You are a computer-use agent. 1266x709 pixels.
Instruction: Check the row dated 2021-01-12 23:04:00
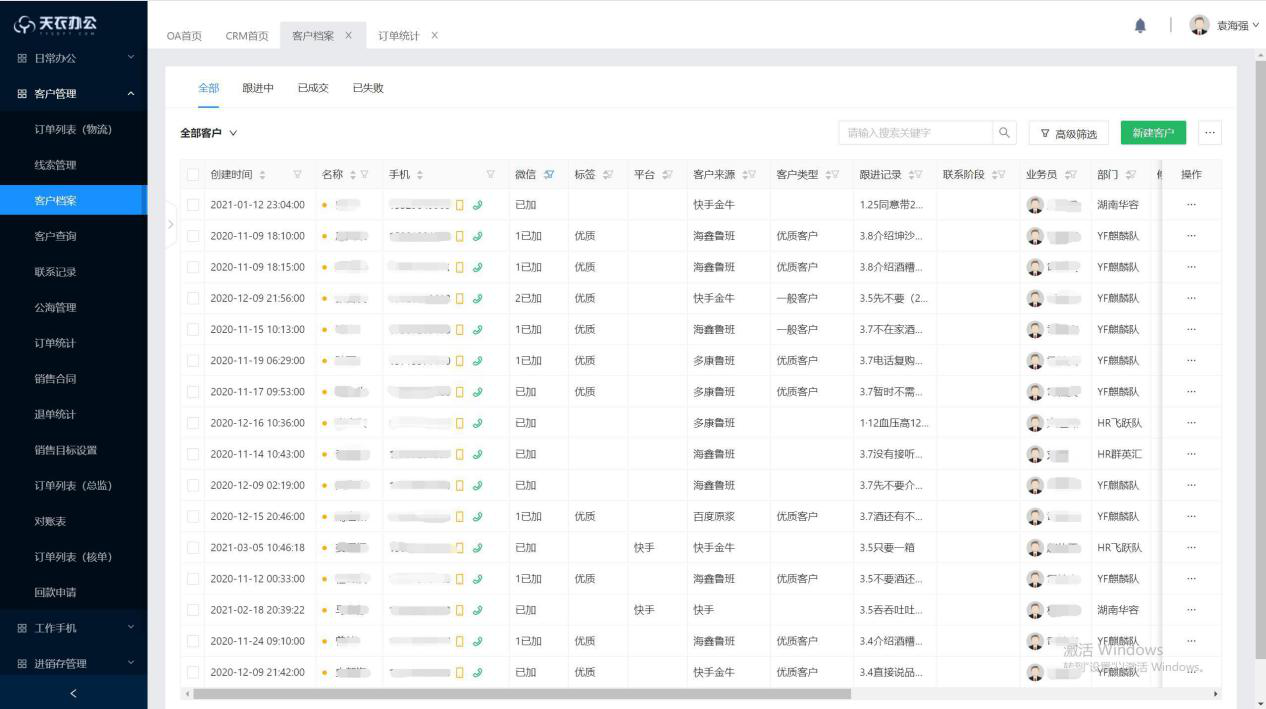click(192, 205)
